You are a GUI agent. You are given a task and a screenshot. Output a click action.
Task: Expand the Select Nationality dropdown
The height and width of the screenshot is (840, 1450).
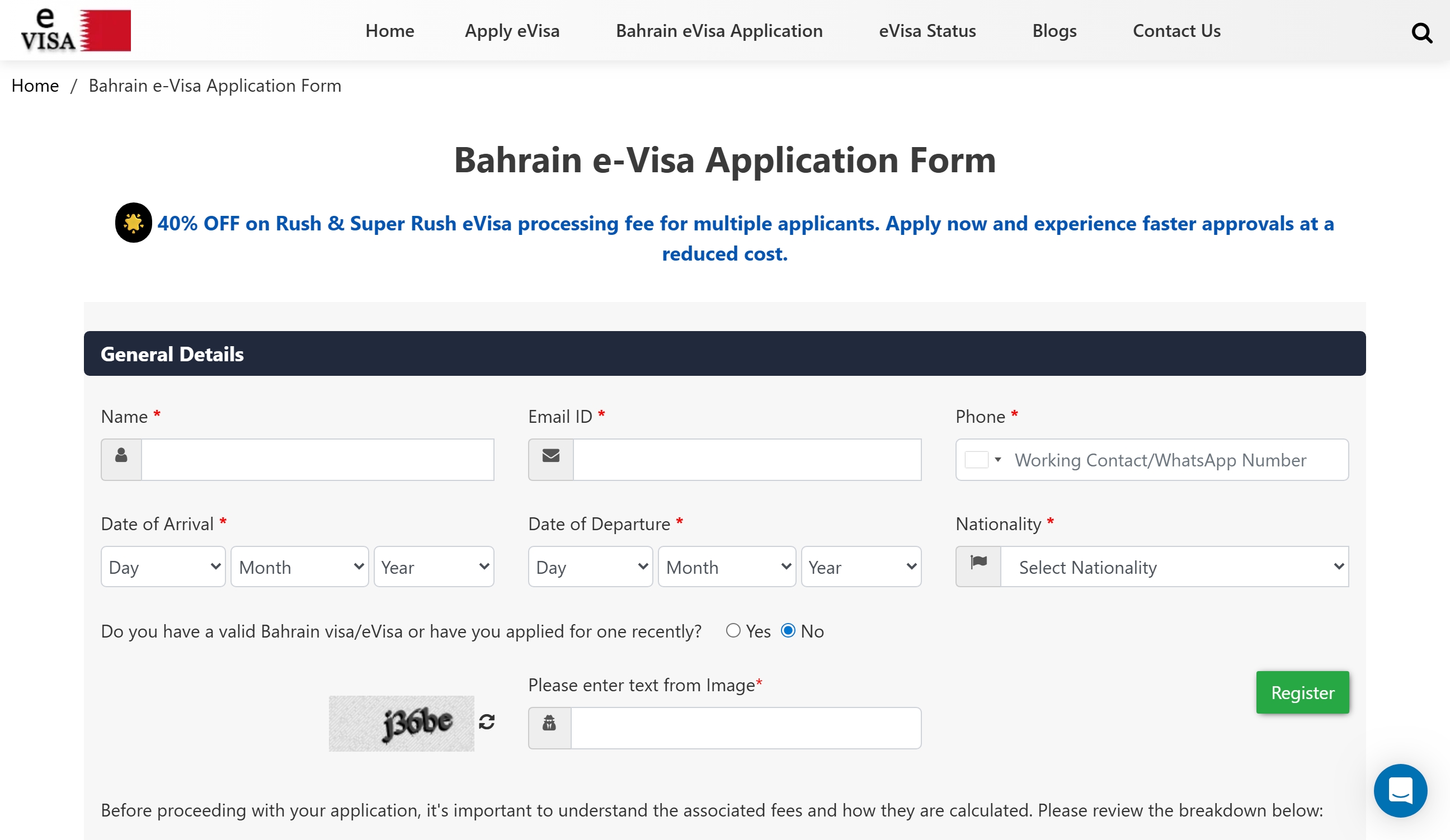1174,566
